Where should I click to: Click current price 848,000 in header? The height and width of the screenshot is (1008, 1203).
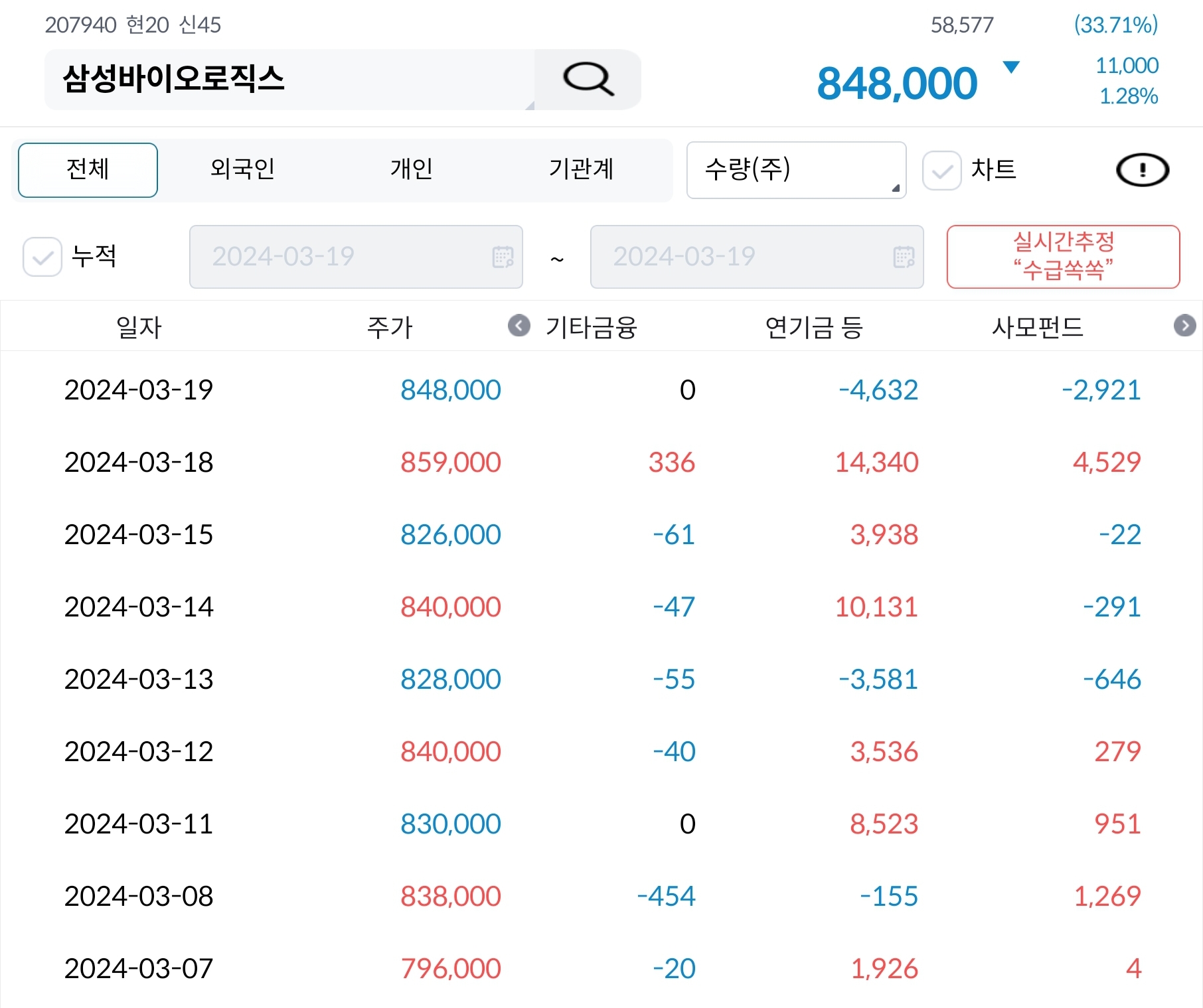point(897,84)
